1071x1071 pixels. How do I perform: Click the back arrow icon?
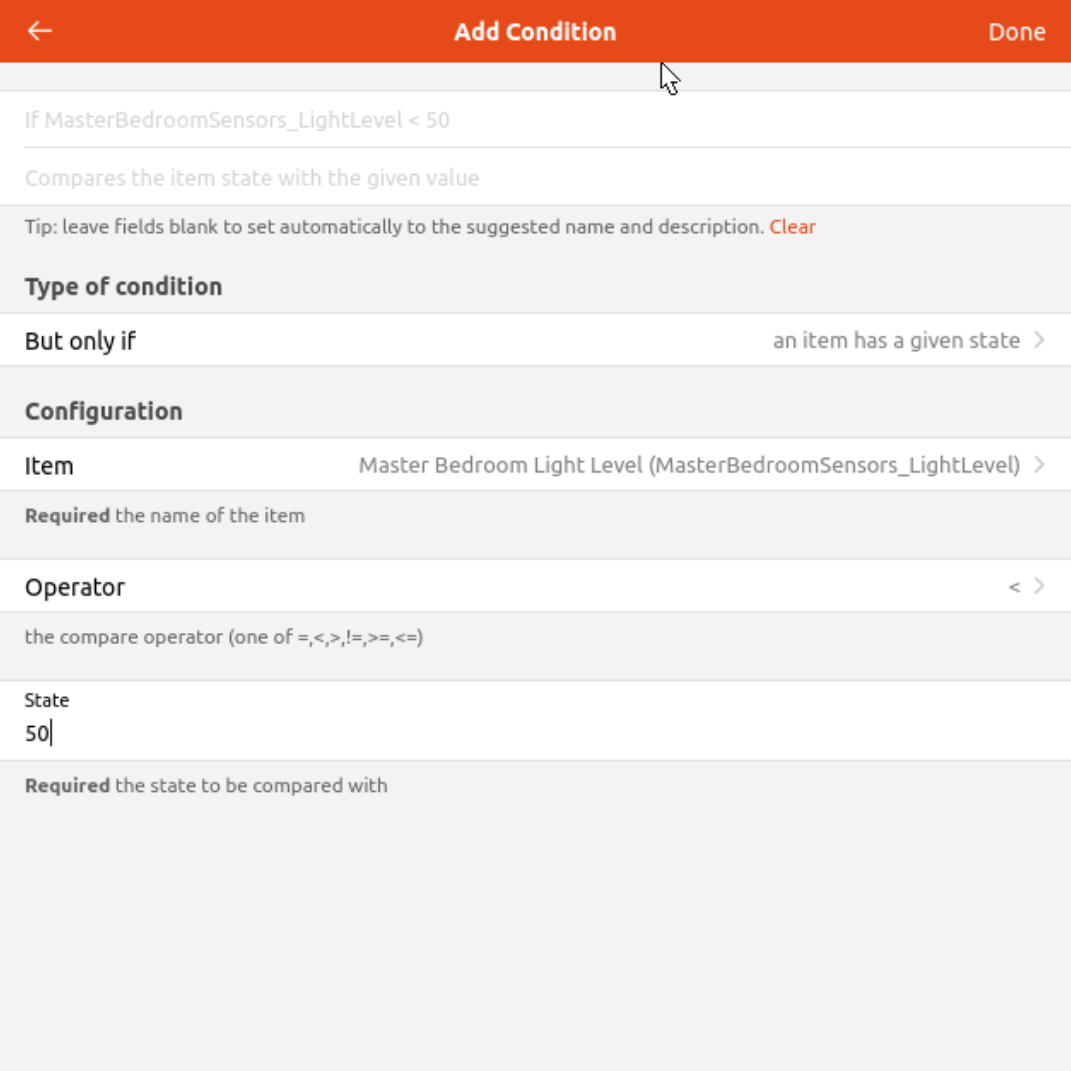40,31
